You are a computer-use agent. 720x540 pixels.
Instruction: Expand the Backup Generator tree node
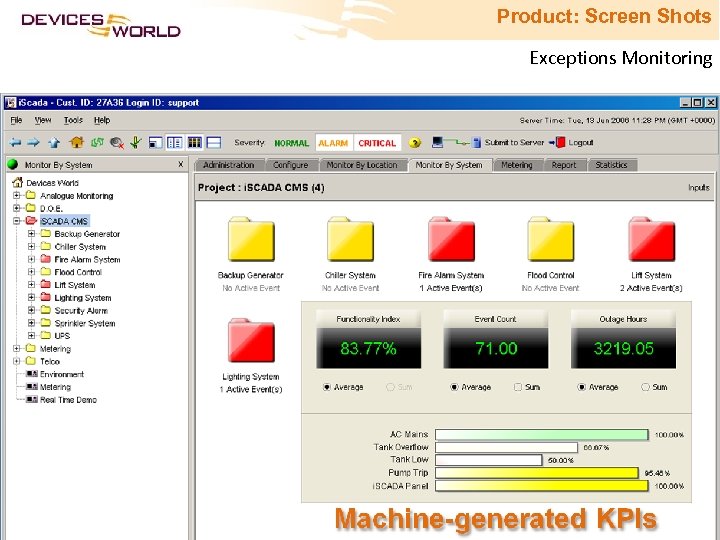(31, 233)
